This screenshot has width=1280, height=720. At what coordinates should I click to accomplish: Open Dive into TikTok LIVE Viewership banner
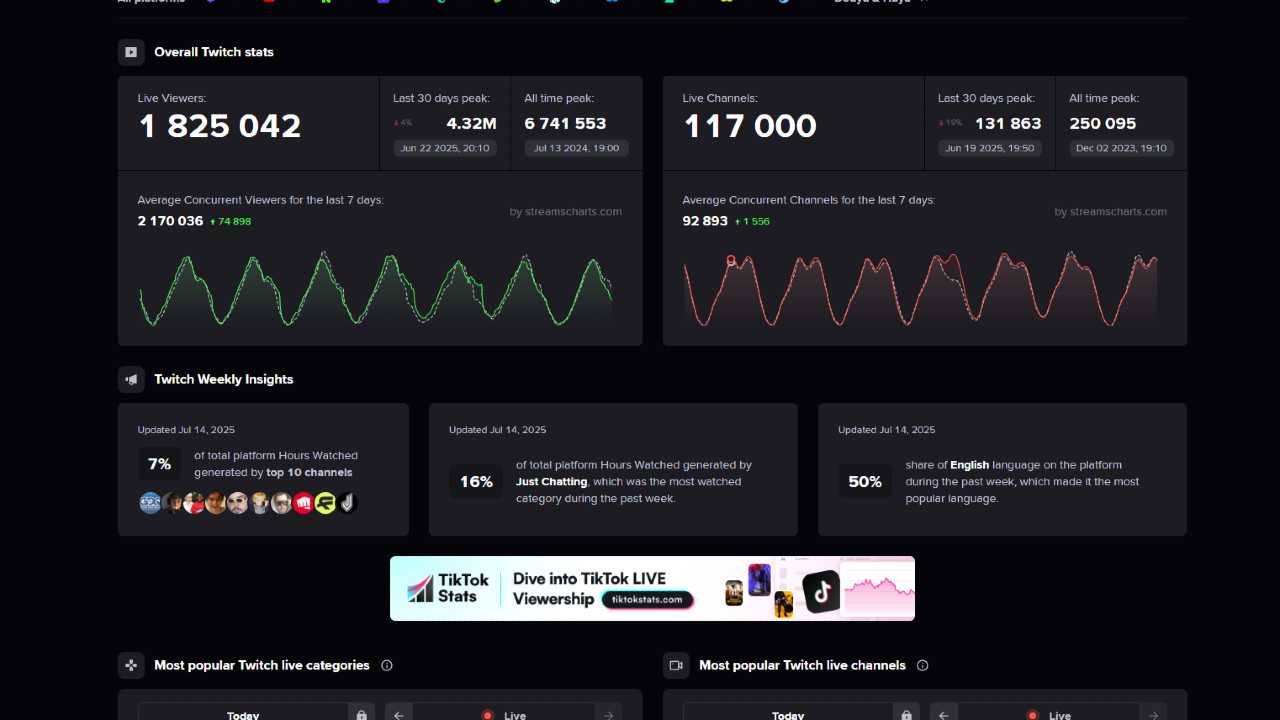[652, 588]
